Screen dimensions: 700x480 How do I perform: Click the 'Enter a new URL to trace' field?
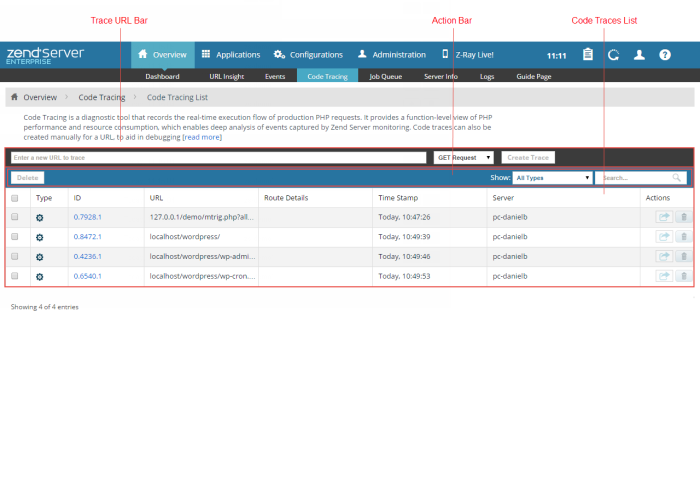pos(218,157)
